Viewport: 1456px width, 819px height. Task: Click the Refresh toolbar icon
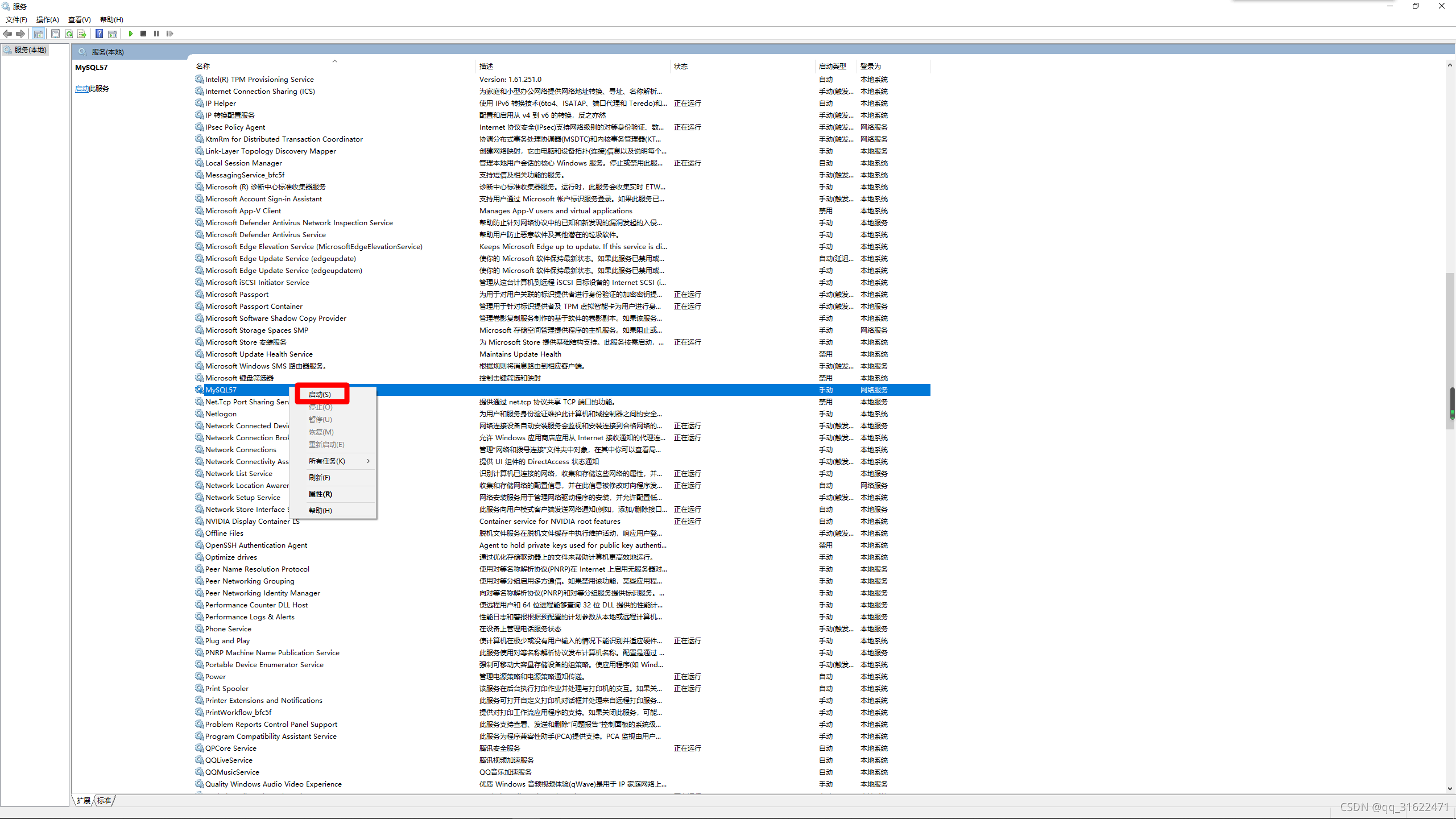pos(69,34)
